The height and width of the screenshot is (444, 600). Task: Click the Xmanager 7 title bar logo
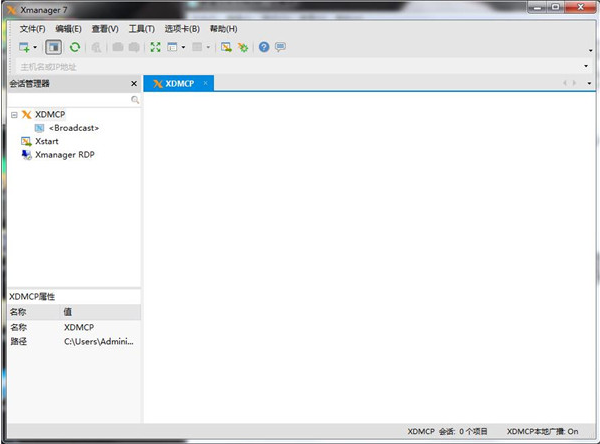12,10
